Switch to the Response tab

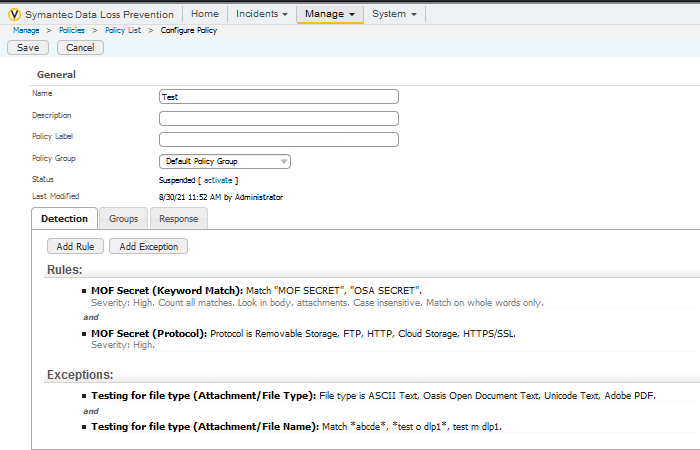pyautogui.click(x=179, y=218)
